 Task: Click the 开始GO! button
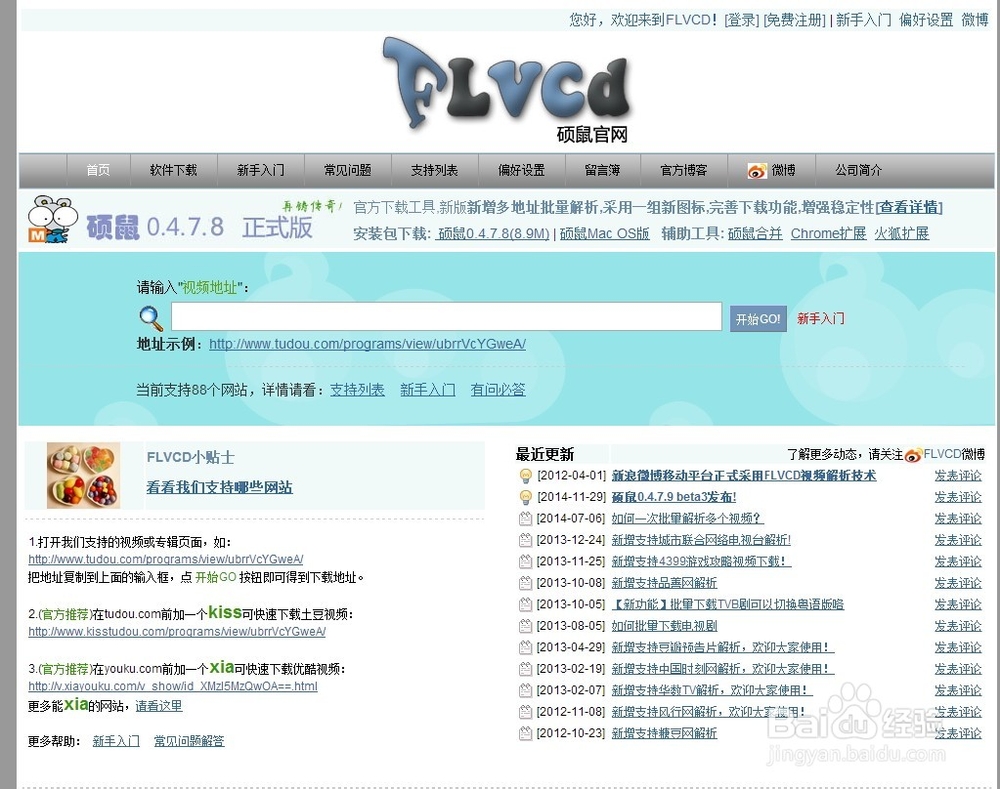click(x=758, y=319)
